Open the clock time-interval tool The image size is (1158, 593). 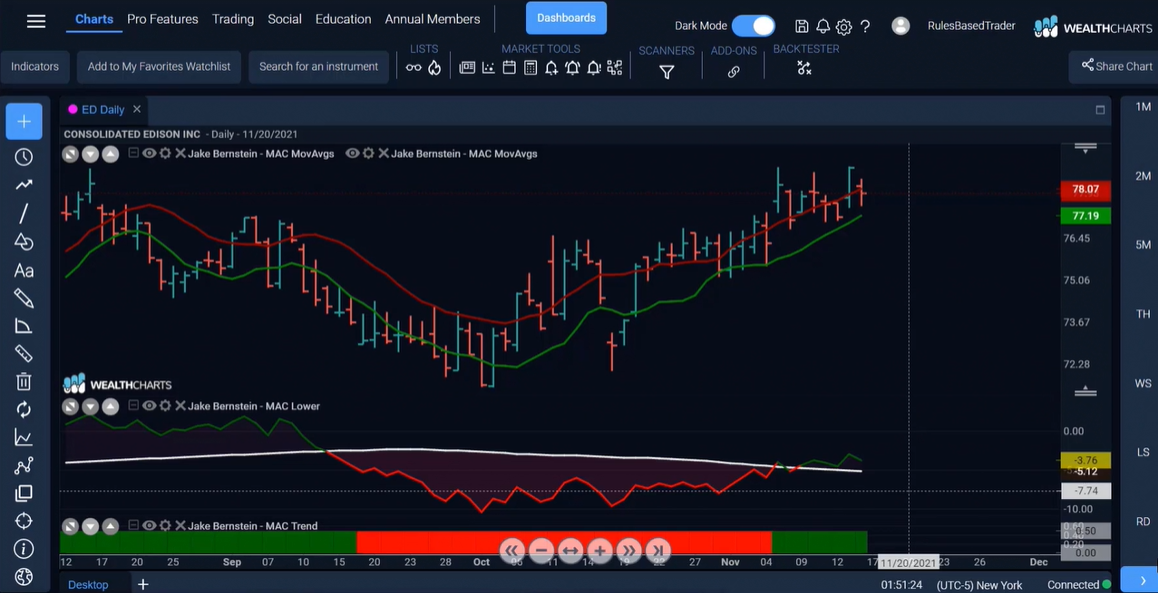point(24,157)
